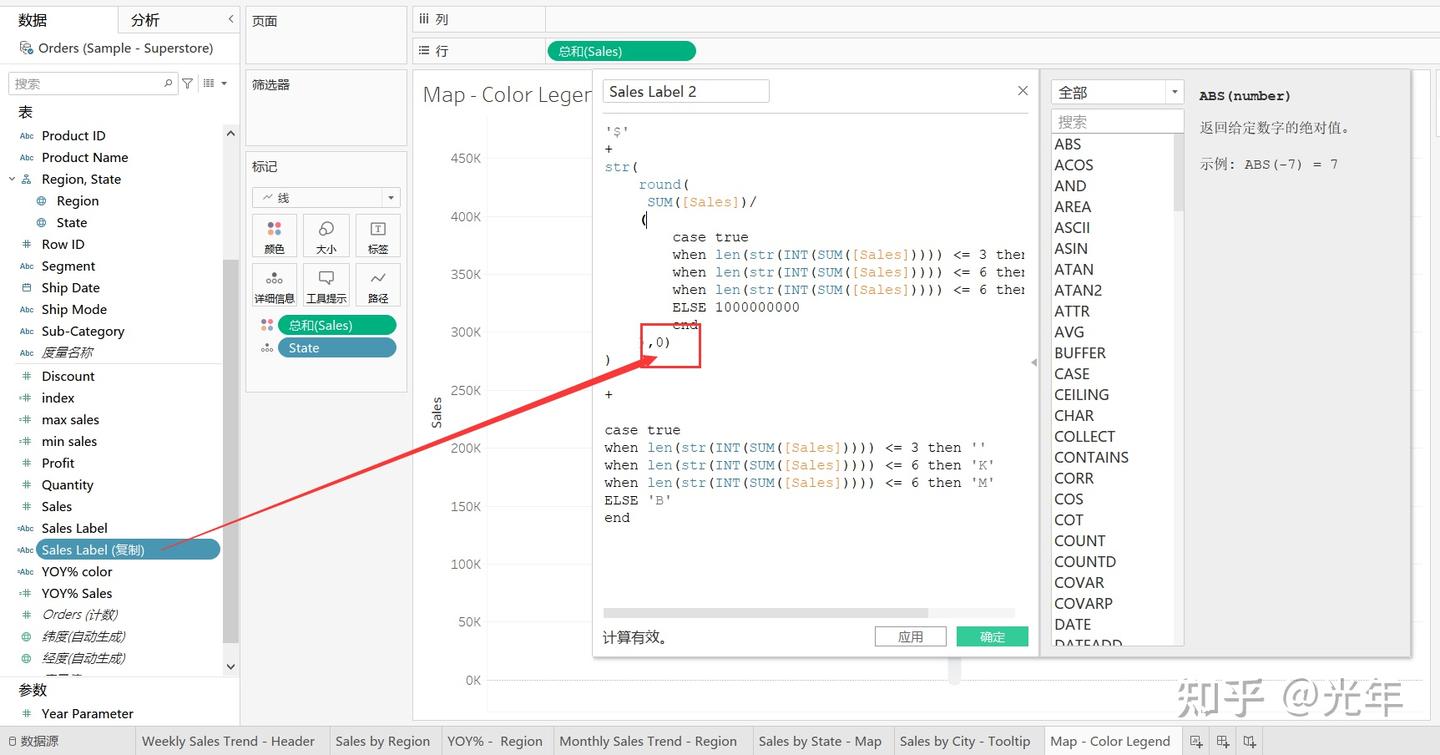Select the BUFFER function in list
1440x755 pixels.
tap(1080, 353)
